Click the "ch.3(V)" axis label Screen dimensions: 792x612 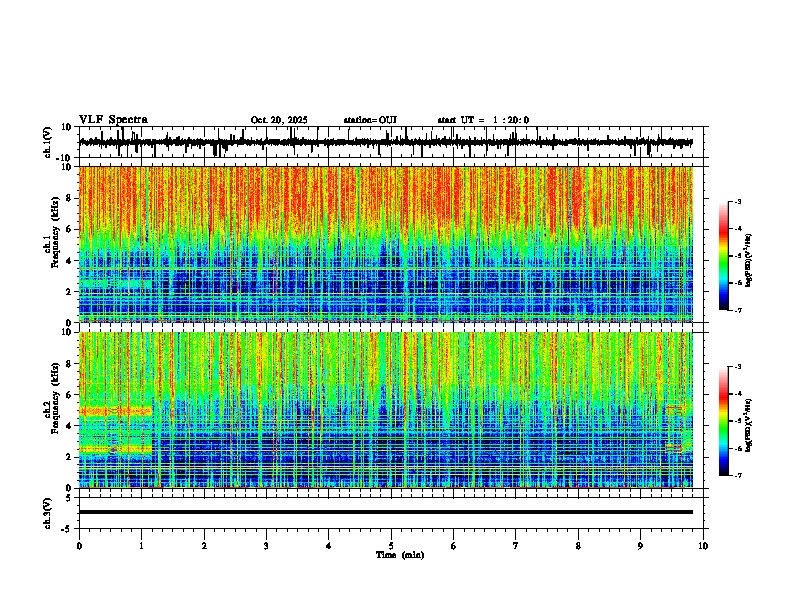[x=48, y=513]
